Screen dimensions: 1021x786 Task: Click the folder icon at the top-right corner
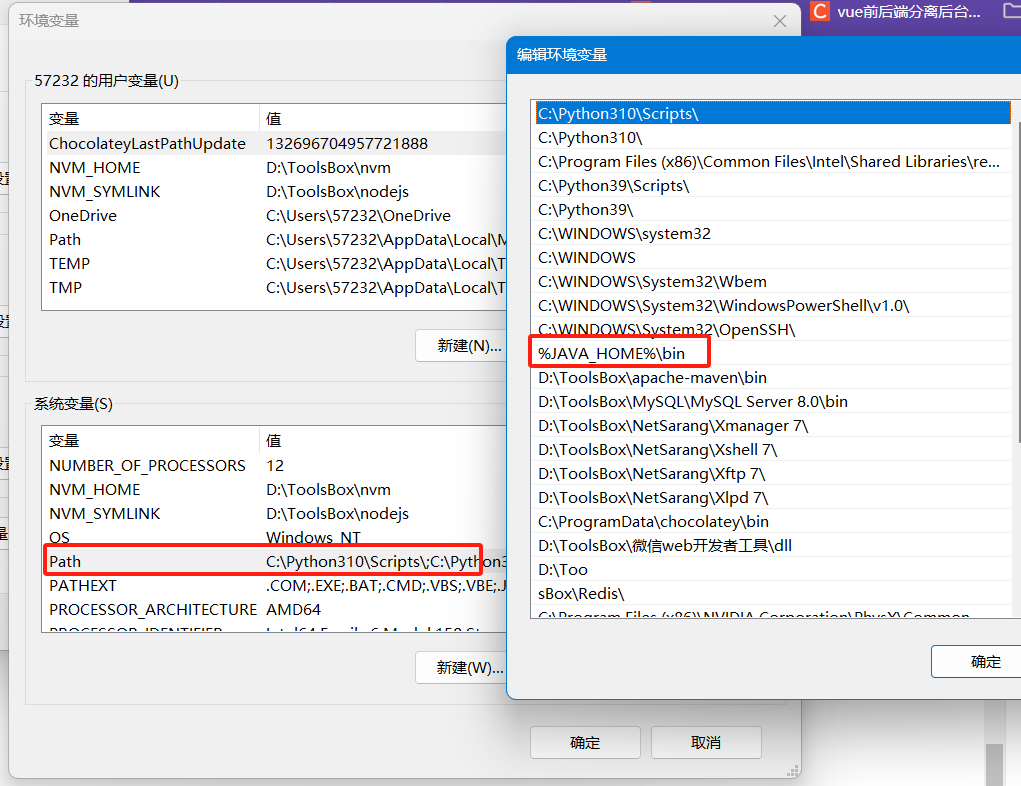click(1011, 11)
